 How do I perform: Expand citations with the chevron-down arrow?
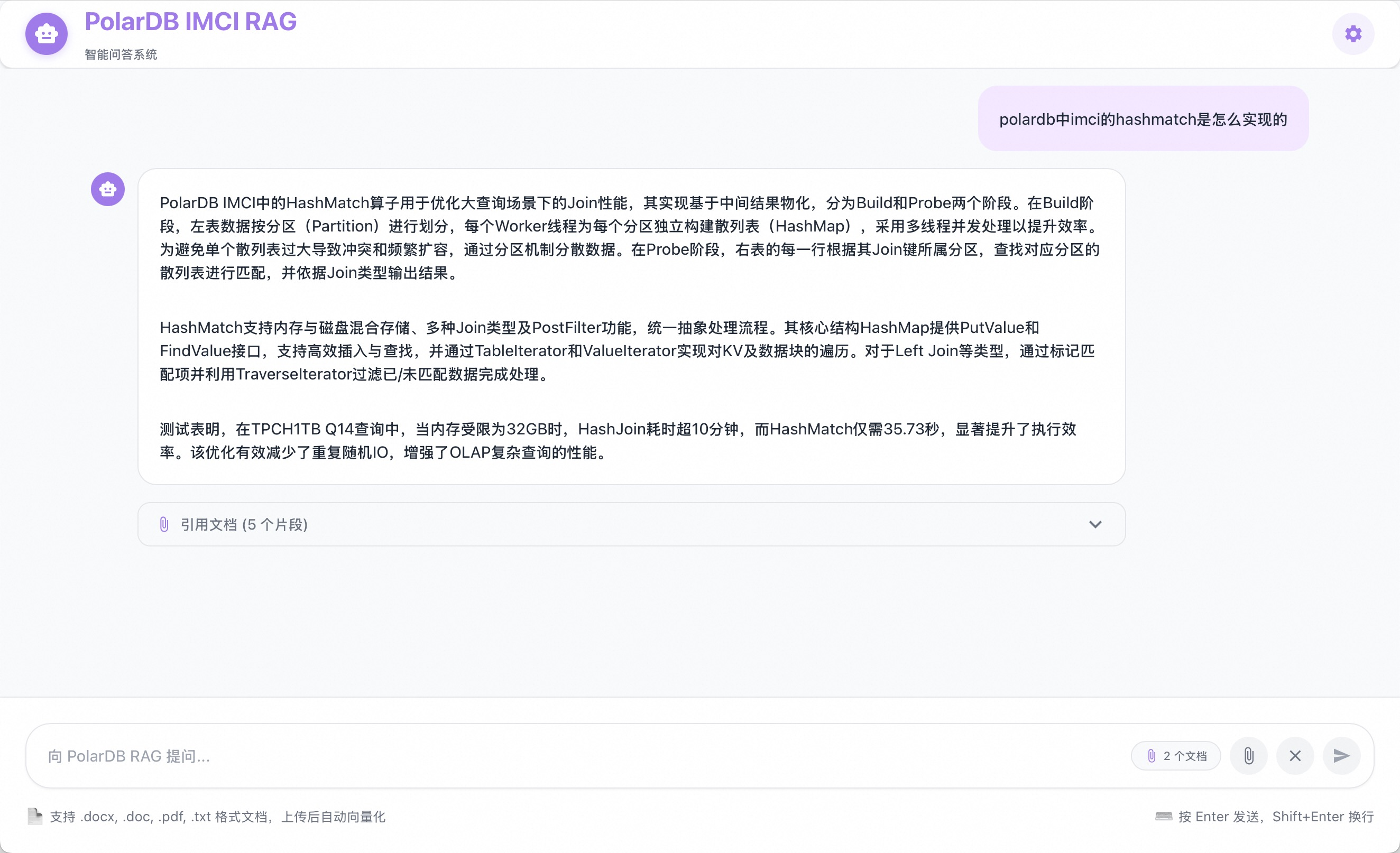pyautogui.click(x=1095, y=524)
